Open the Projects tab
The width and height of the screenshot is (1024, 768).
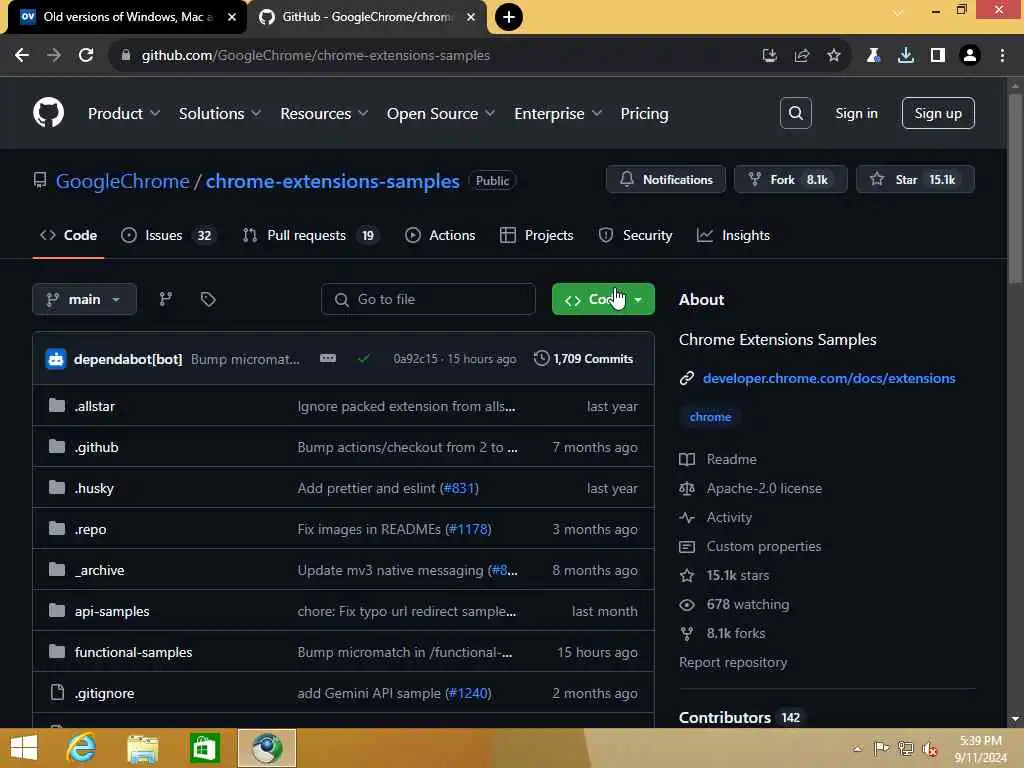click(x=536, y=235)
